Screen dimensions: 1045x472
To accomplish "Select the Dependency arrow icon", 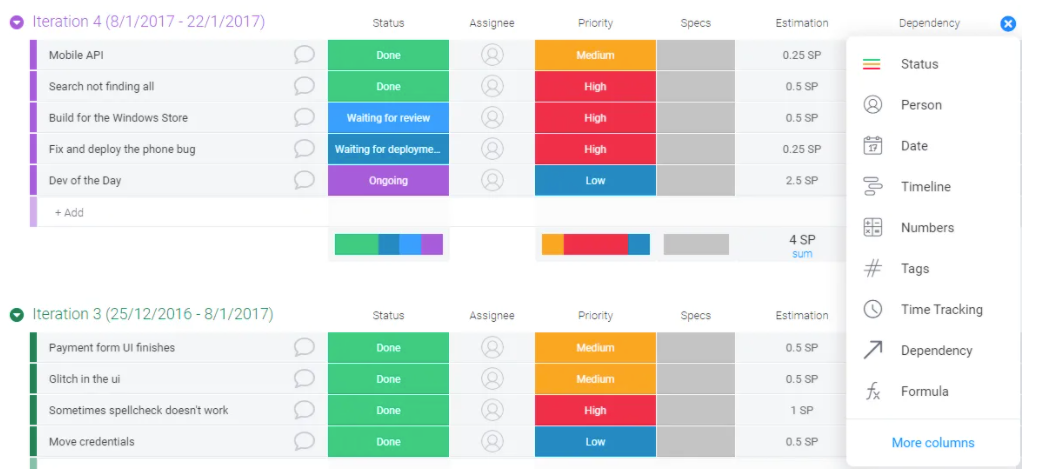I will (x=872, y=350).
